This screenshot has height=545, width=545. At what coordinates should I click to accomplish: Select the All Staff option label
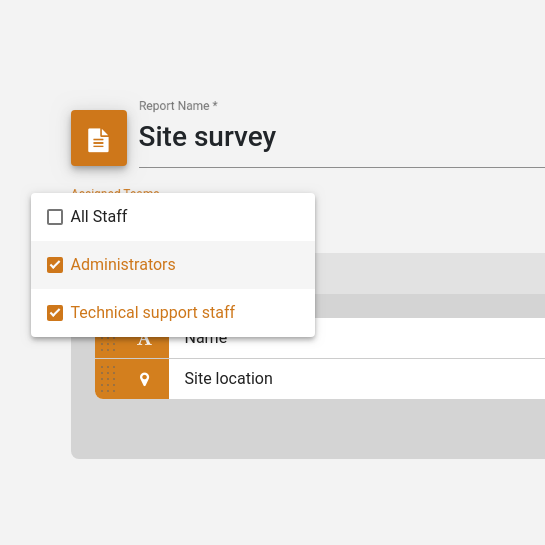(99, 216)
